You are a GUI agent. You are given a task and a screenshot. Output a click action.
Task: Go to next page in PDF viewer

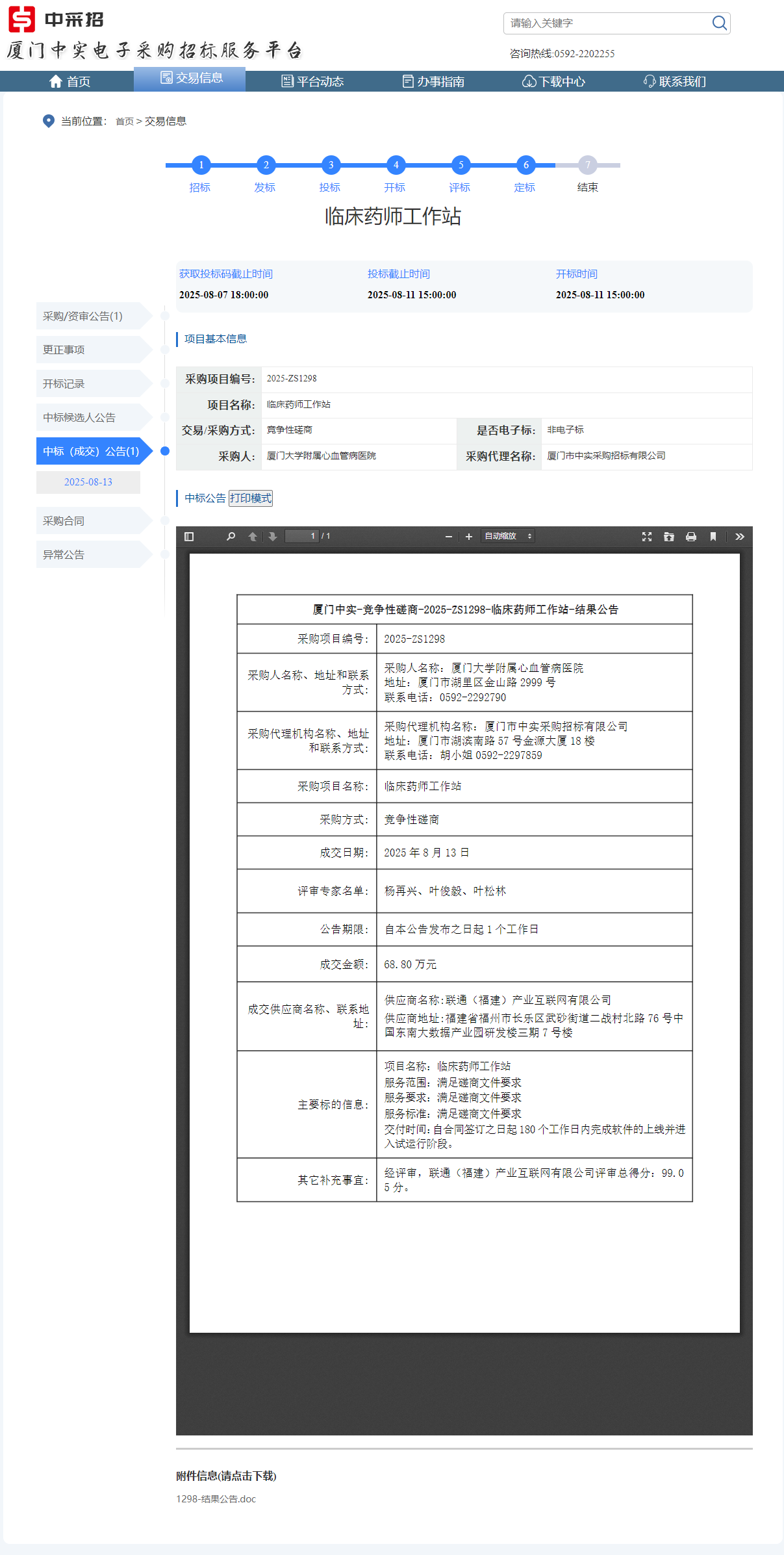click(x=273, y=537)
